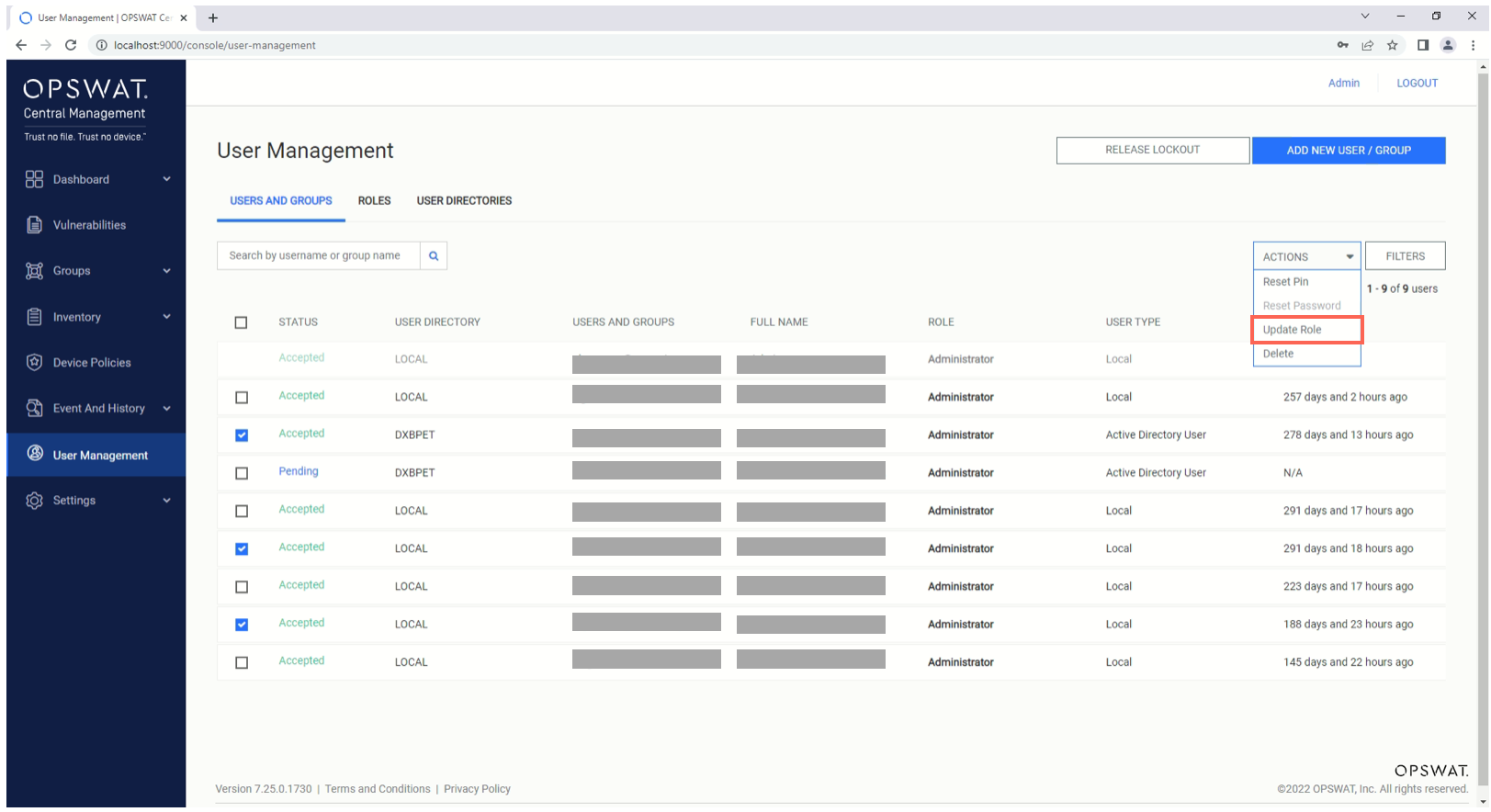Click the Event And History icon
The height and width of the screenshot is (812, 1491).
(34, 408)
